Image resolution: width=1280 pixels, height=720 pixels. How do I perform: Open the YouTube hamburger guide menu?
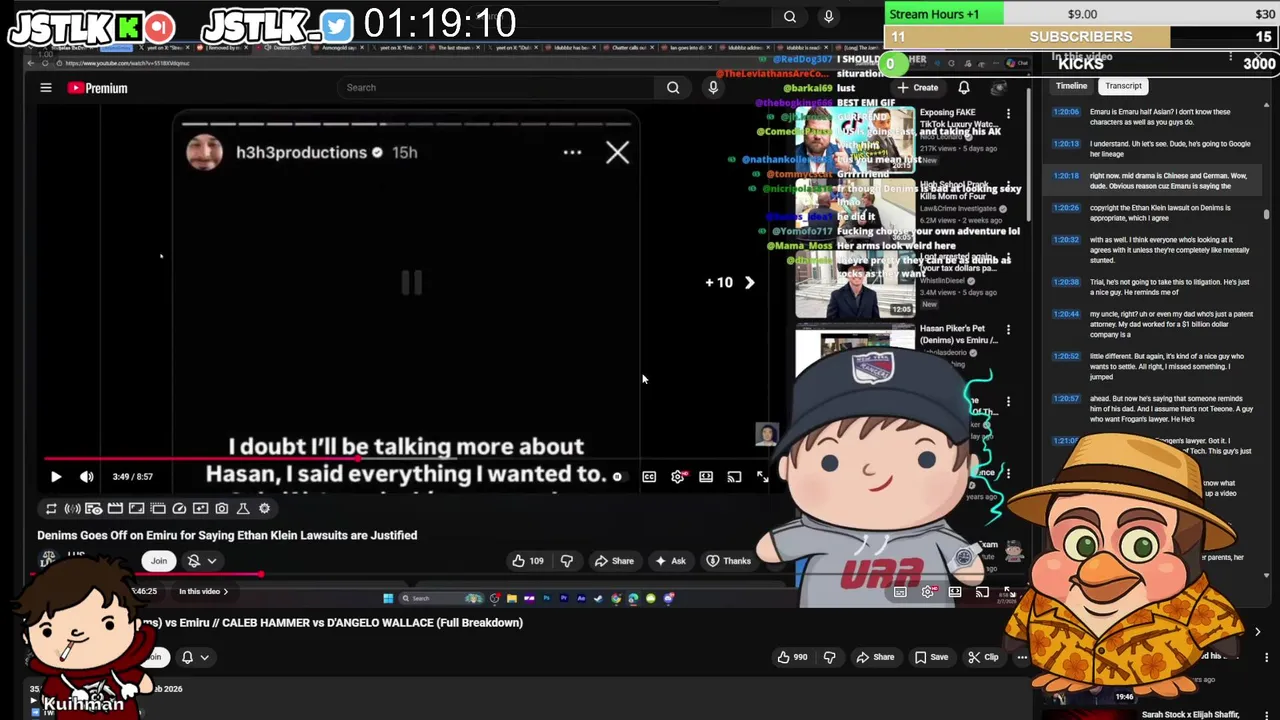coord(46,88)
